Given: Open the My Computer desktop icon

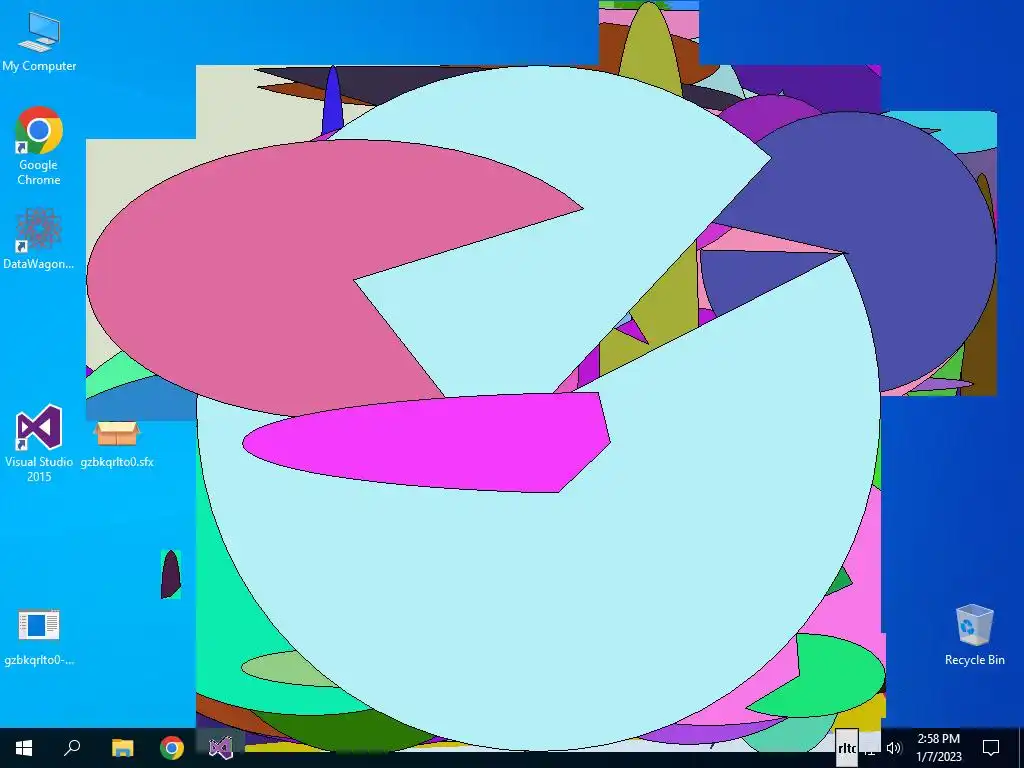Looking at the screenshot, I should point(39,42).
